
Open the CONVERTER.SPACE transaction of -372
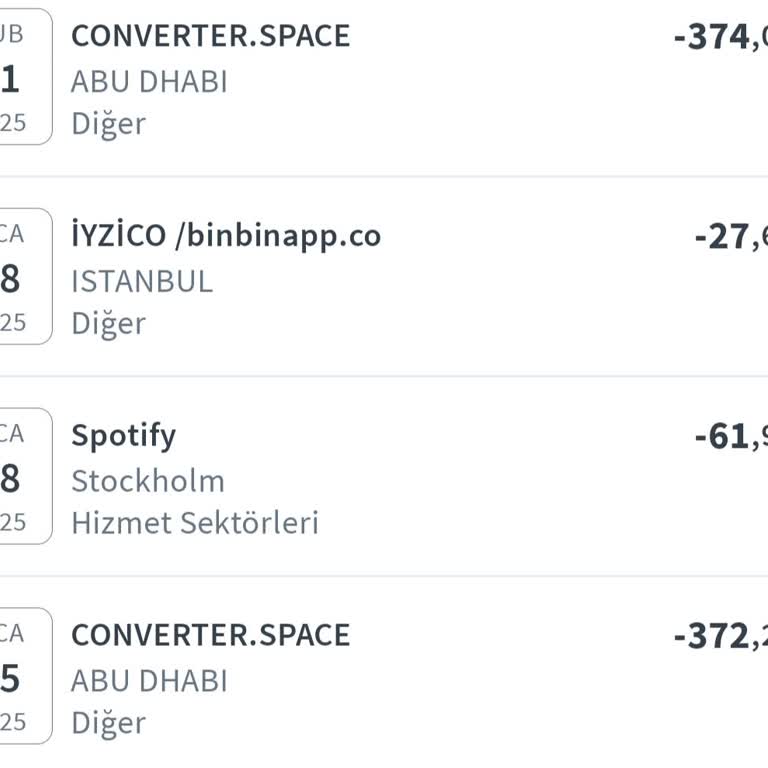pos(210,636)
